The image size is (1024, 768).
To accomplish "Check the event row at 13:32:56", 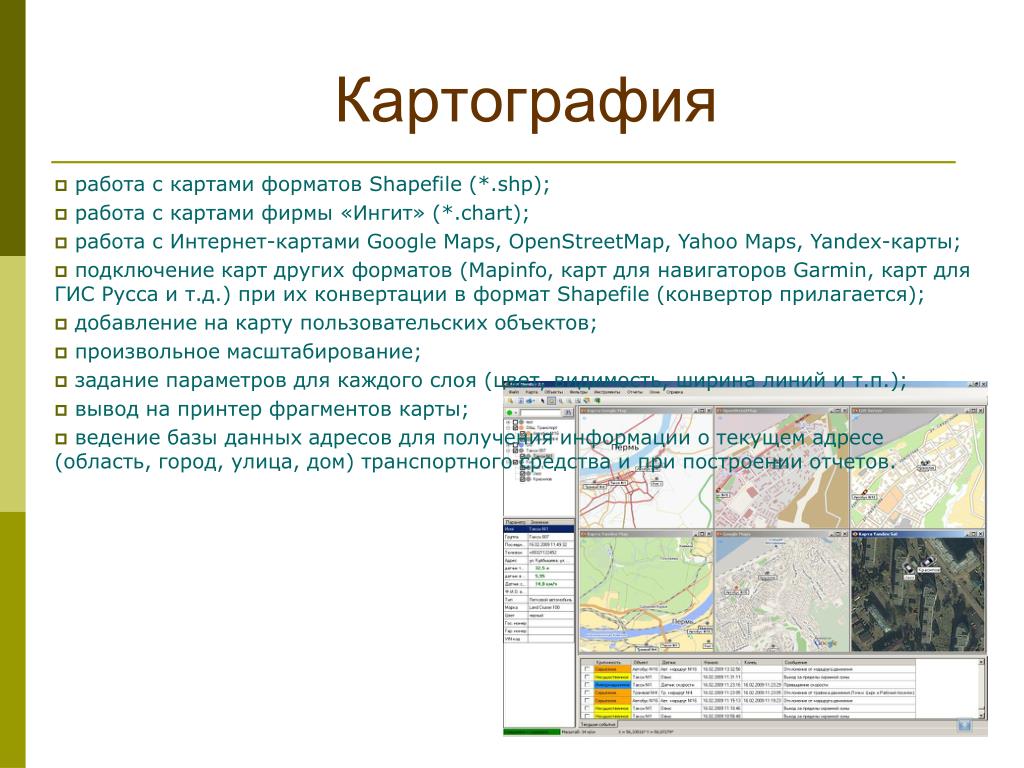I will tap(587, 669).
